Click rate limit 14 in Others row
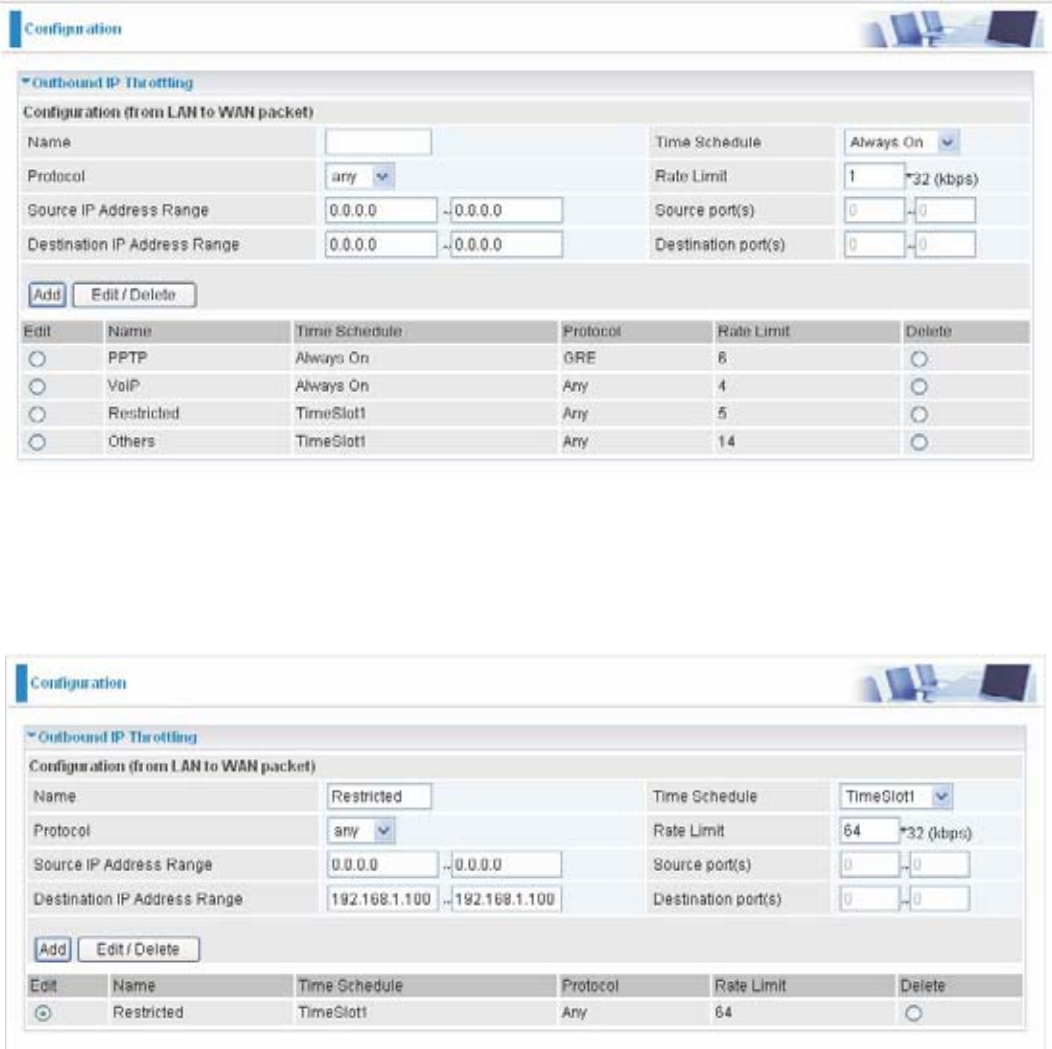 point(727,441)
